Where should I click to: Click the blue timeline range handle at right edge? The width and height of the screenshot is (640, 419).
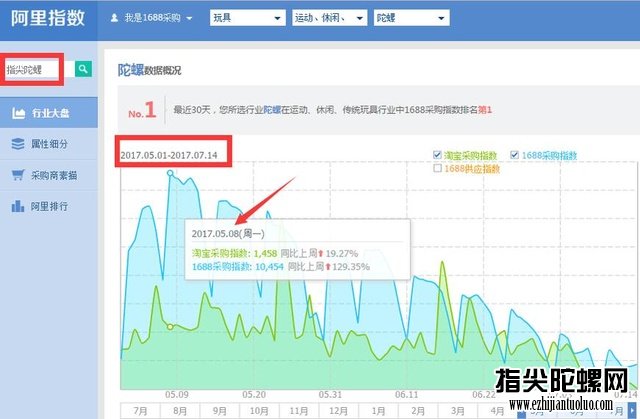click(x=632, y=410)
